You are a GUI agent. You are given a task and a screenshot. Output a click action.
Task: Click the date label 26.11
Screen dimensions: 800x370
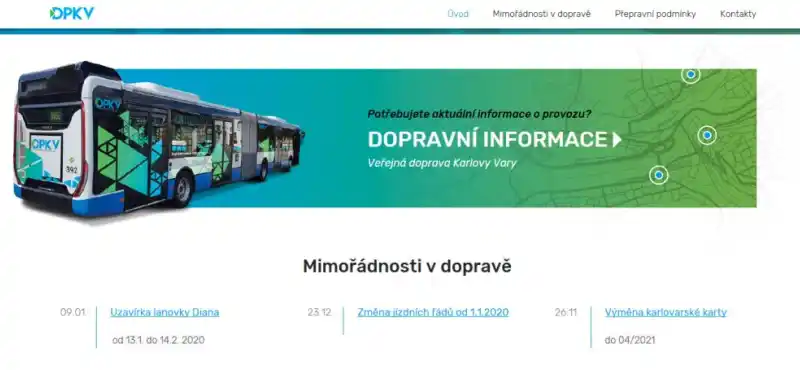click(x=566, y=312)
